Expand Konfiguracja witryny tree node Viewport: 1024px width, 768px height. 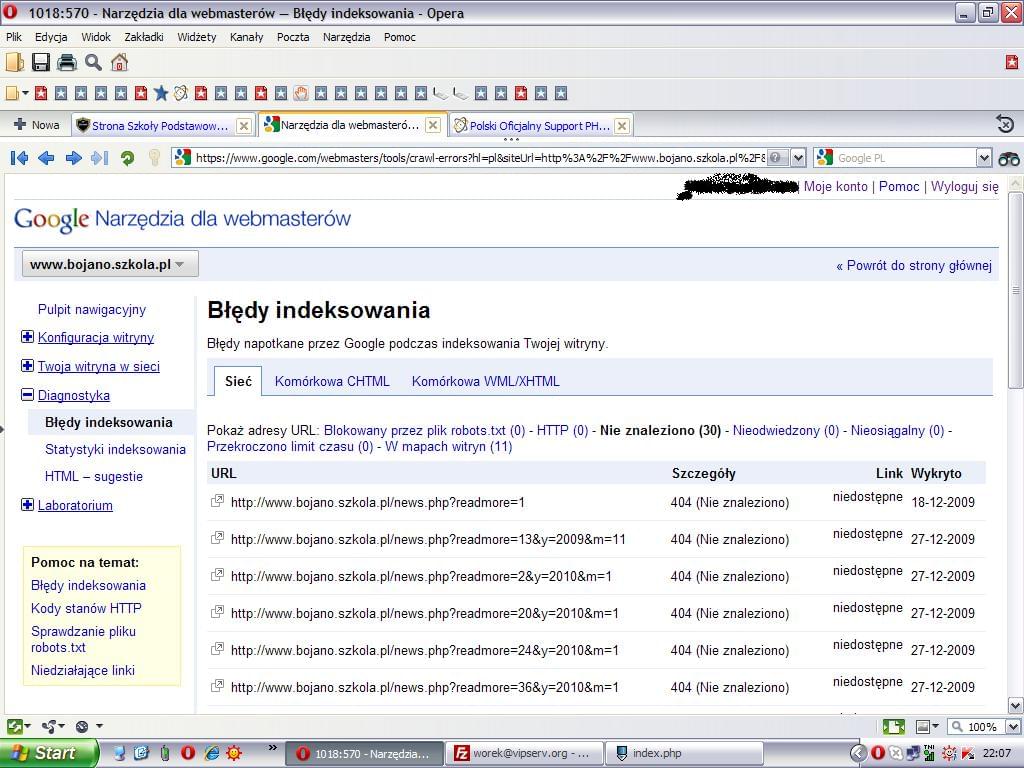27,337
